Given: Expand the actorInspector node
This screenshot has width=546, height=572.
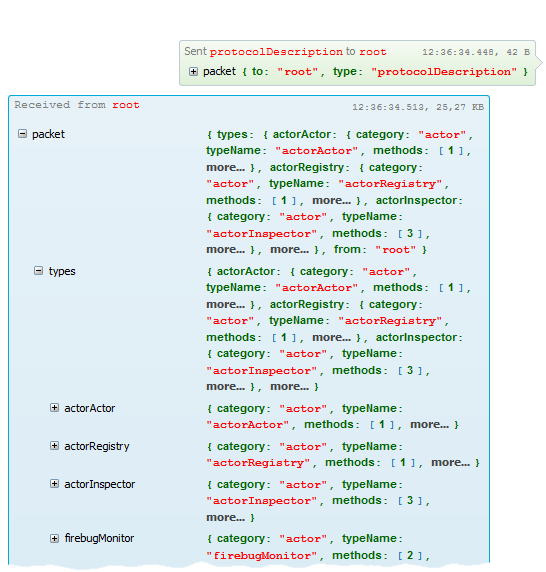Looking at the screenshot, I should 54,484.
